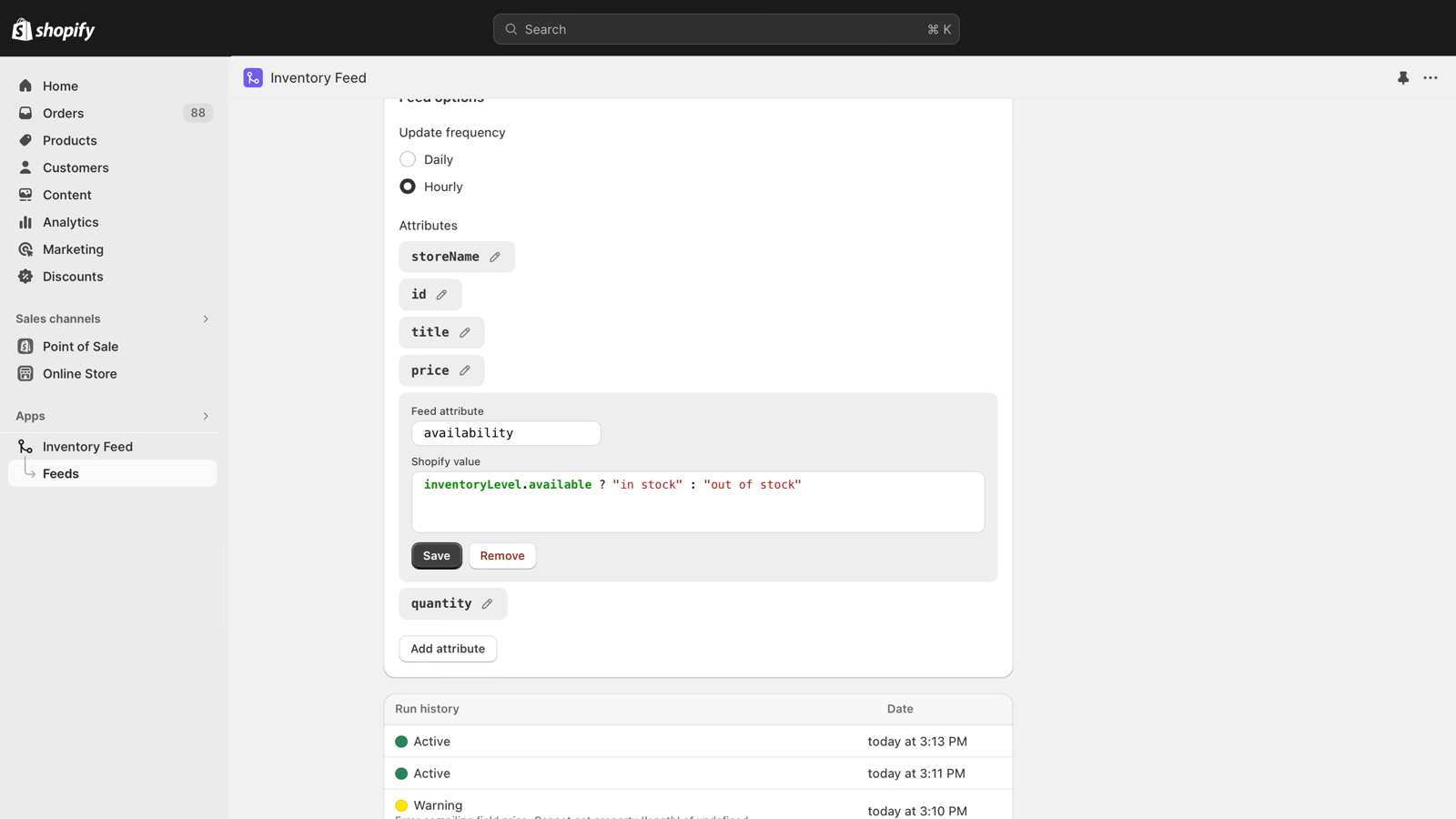This screenshot has width=1456, height=819.
Task: Expand the Apps section
Action: [x=206, y=416]
